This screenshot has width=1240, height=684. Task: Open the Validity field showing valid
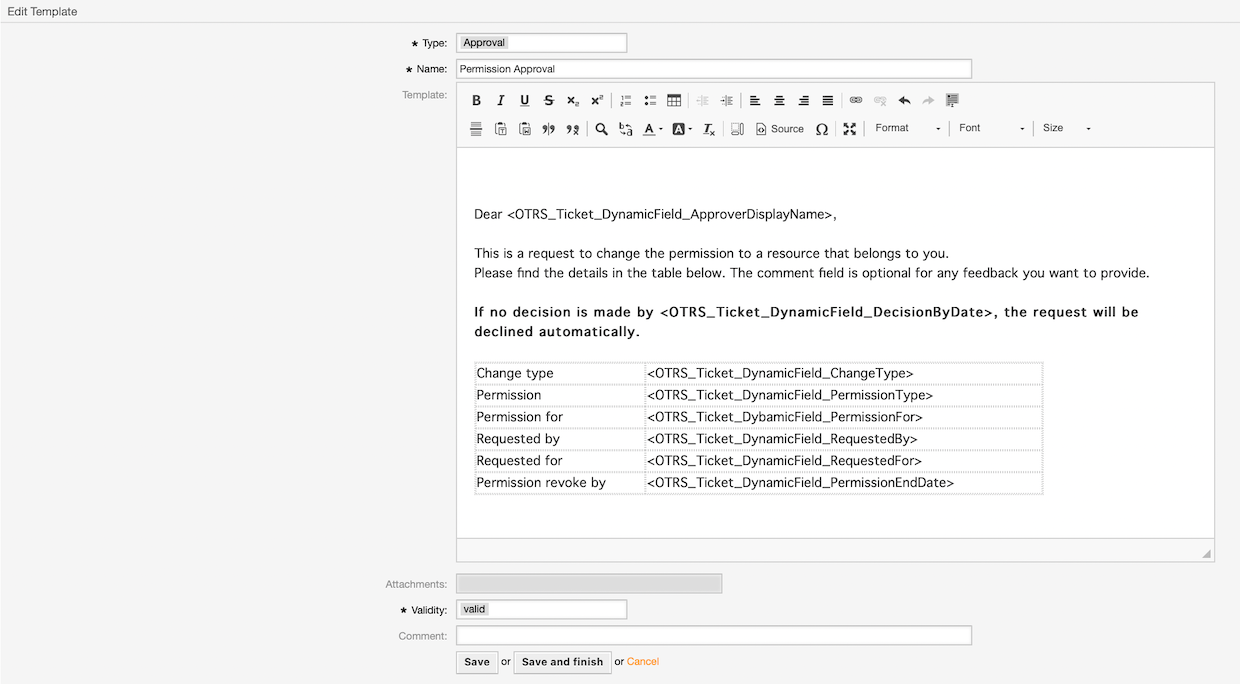click(541, 609)
